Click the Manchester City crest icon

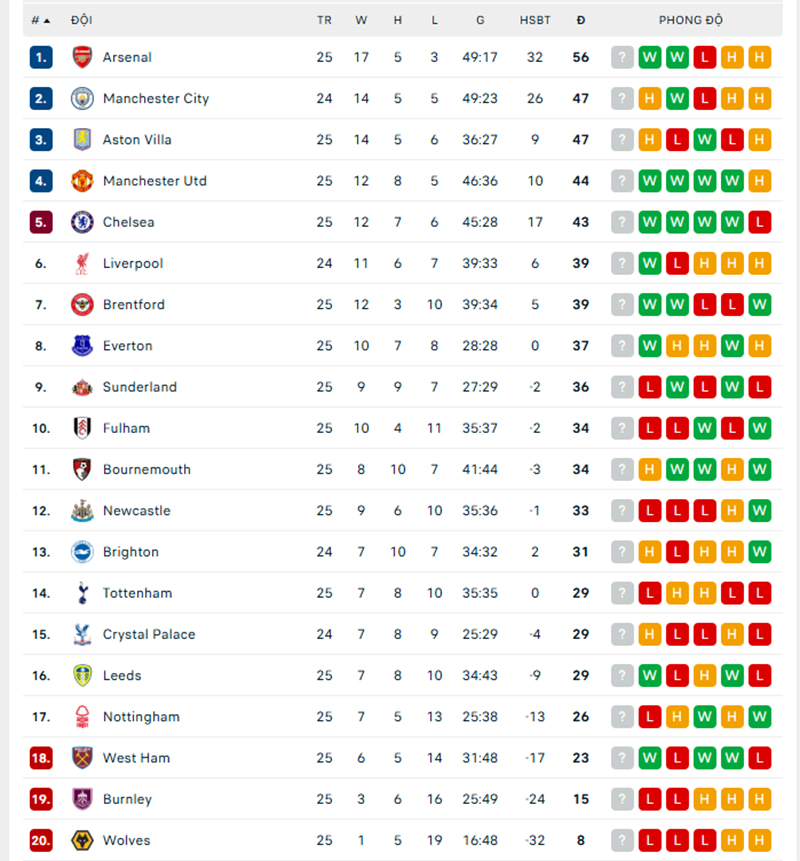click(x=82, y=98)
